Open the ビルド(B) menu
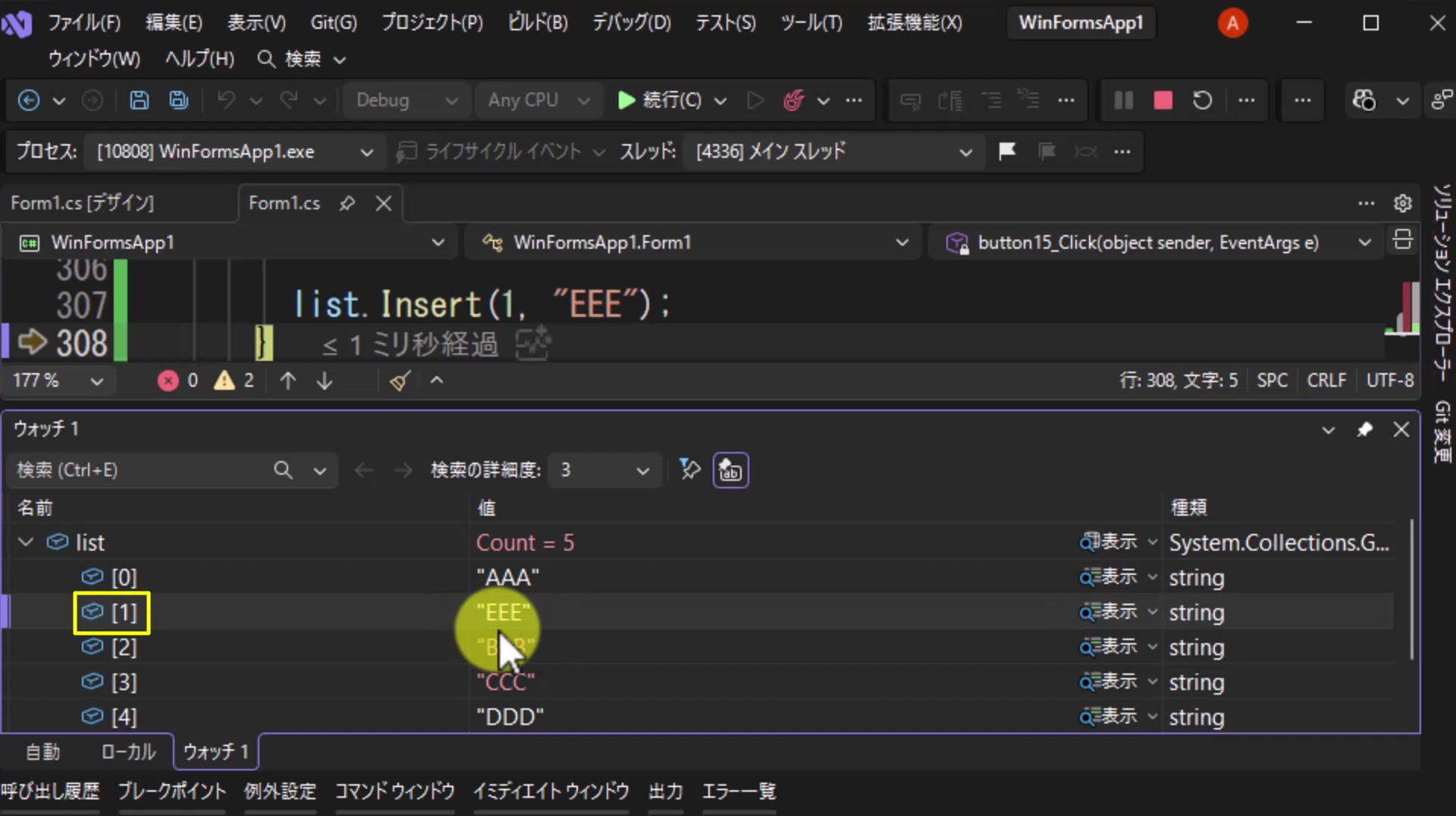The width and height of the screenshot is (1456, 816). coord(538,23)
